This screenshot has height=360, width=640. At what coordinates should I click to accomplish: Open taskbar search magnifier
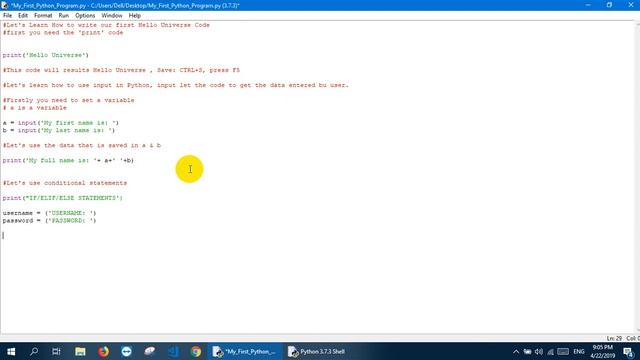pyautogui.click(x=34, y=351)
